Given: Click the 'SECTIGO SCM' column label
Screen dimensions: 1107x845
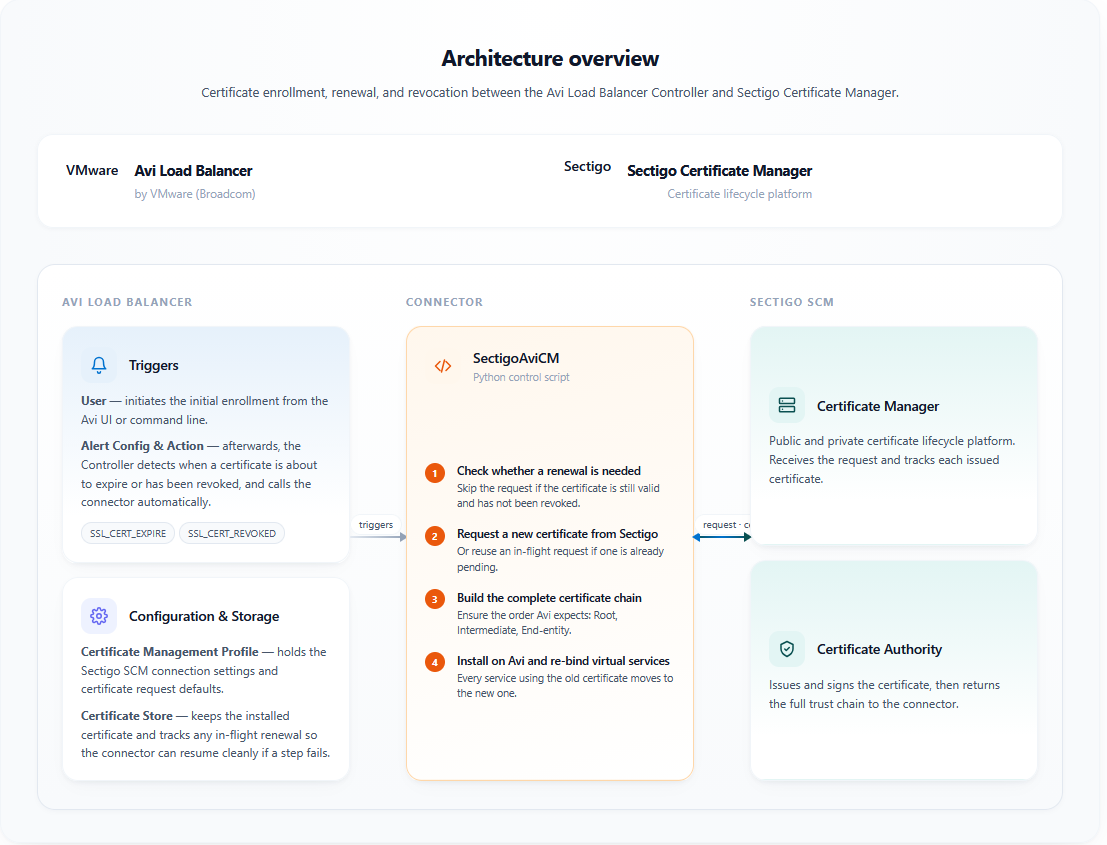Looking at the screenshot, I should pyautogui.click(x=791, y=302).
